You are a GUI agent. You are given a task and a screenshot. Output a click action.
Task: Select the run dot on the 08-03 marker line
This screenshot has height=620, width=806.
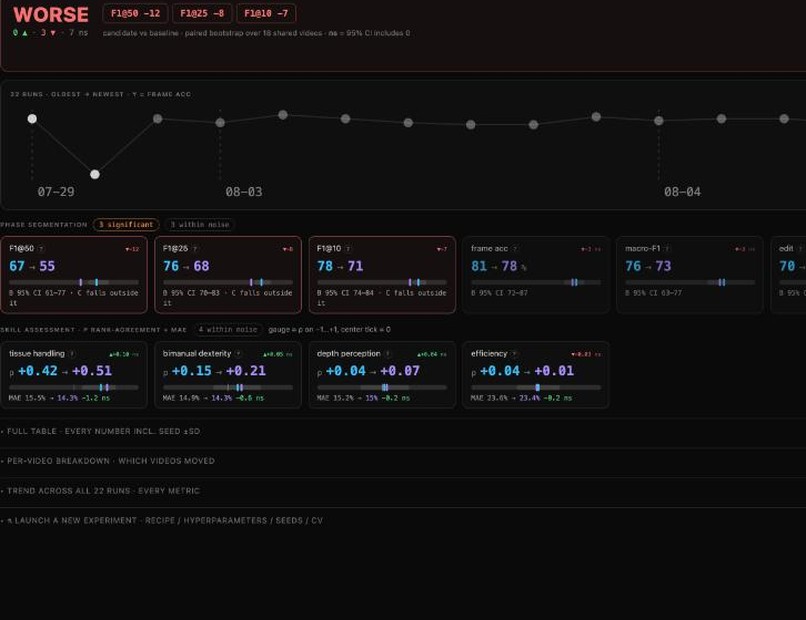pyautogui.click(x=220, y=122)
